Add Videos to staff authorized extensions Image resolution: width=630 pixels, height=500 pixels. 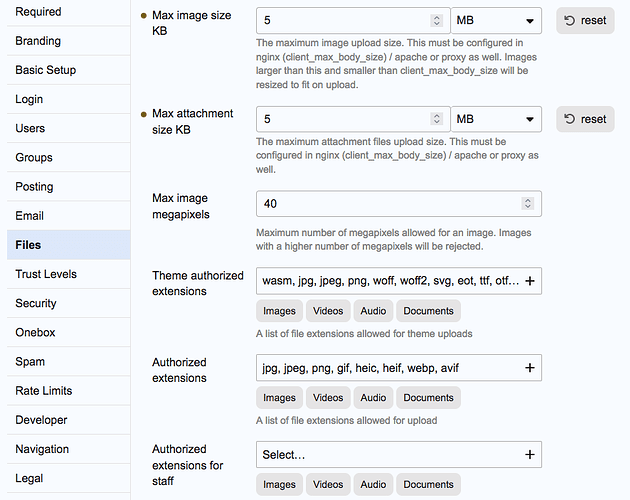pyautogui.click(x=328, y=485)
